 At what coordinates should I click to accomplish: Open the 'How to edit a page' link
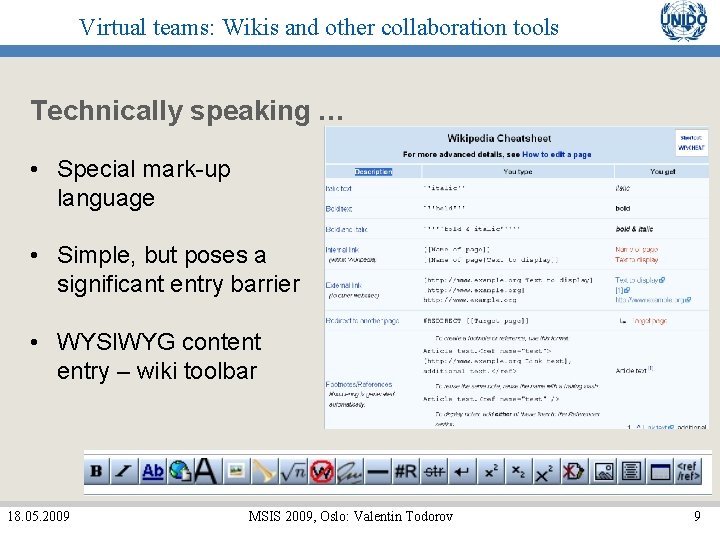(x=557, y=154)
